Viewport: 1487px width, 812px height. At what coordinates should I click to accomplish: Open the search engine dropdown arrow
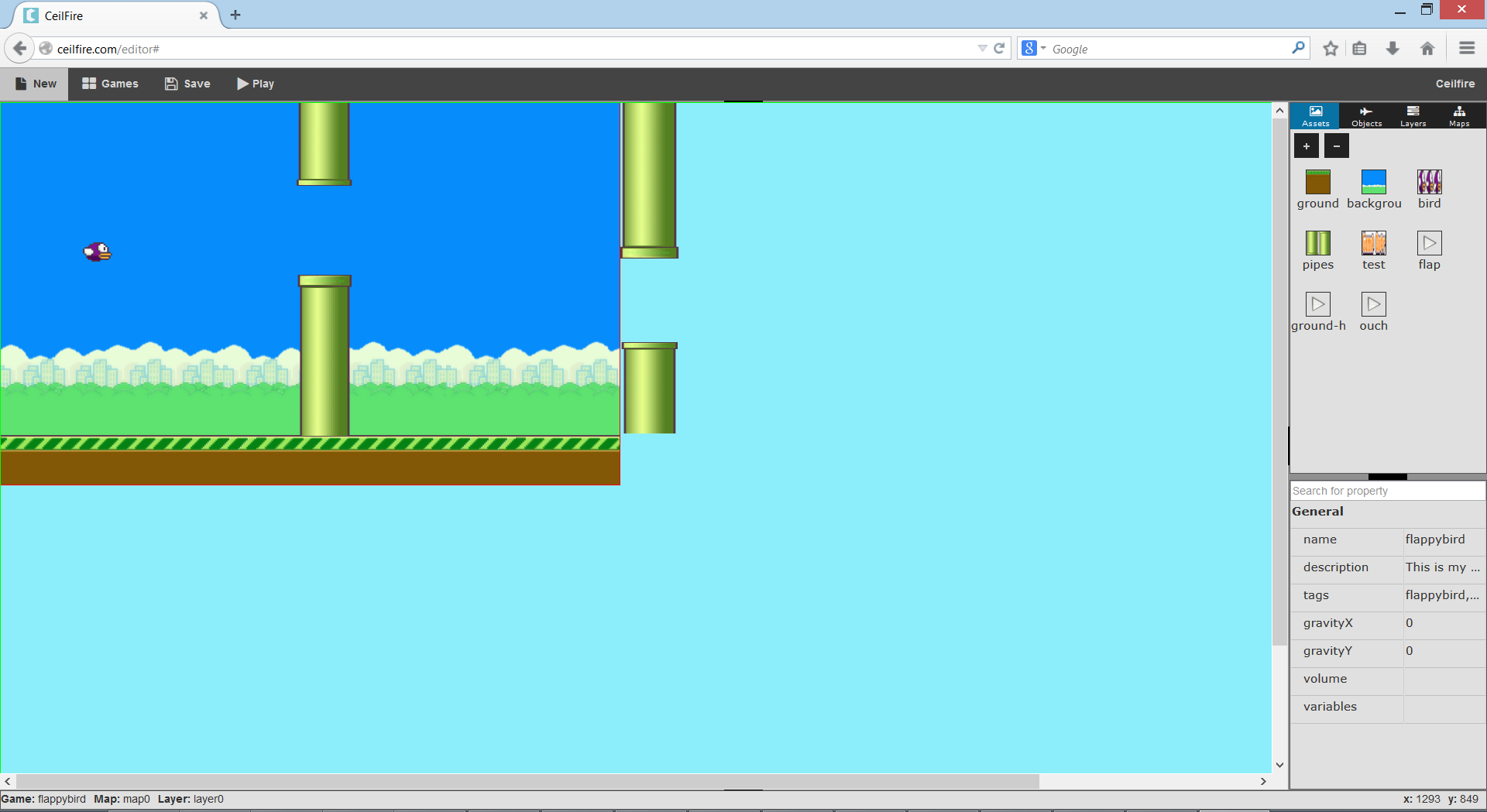[x=1043, y=48]
